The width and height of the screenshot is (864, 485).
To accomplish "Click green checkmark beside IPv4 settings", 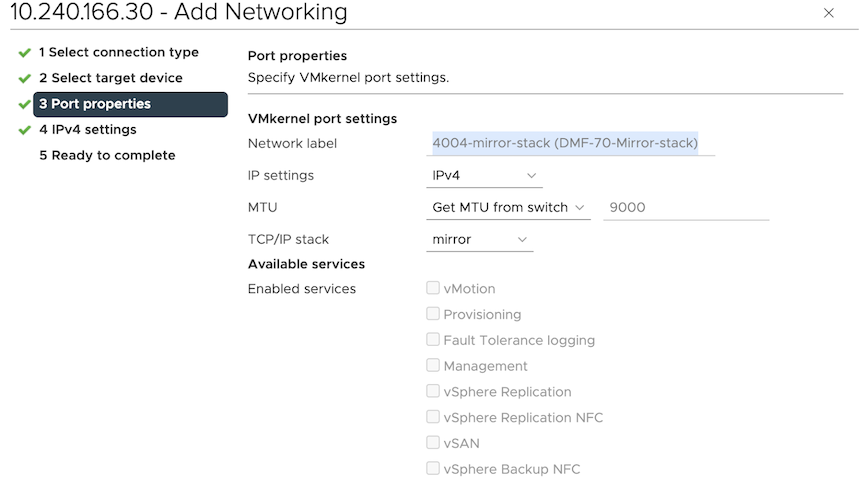I will click(x=24, y=130).
